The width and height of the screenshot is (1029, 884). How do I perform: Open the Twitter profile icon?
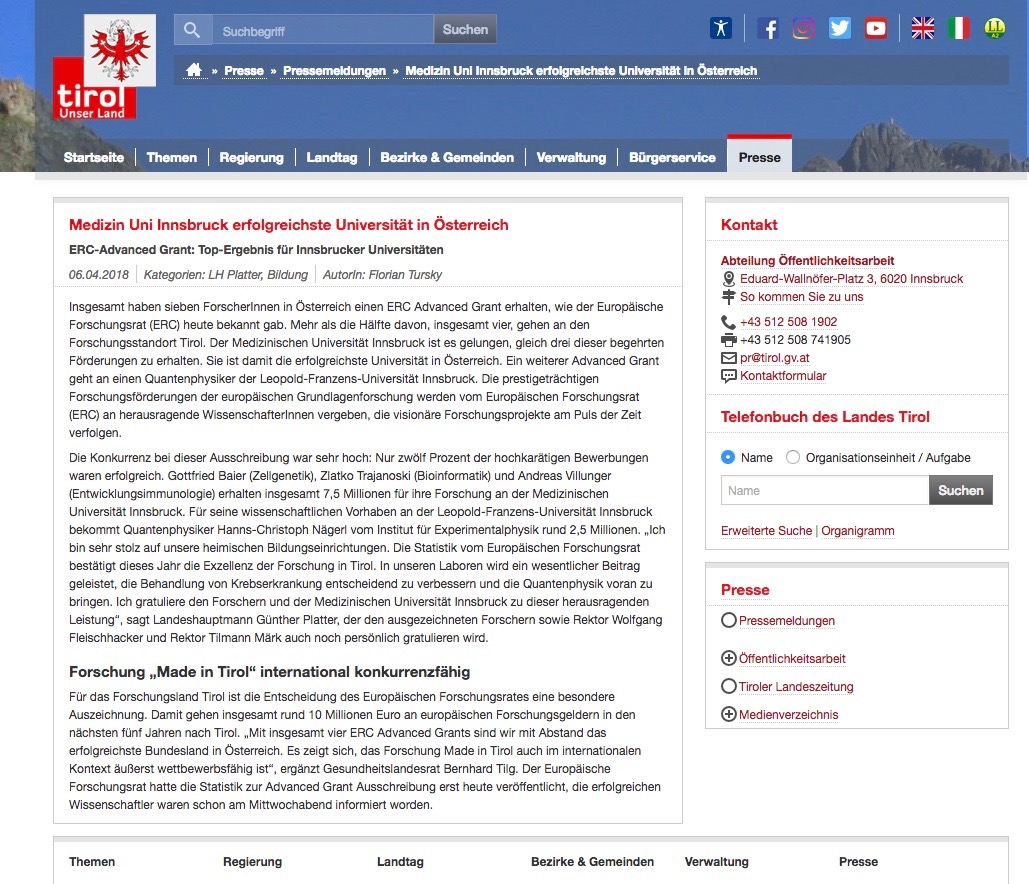(839, 28)
